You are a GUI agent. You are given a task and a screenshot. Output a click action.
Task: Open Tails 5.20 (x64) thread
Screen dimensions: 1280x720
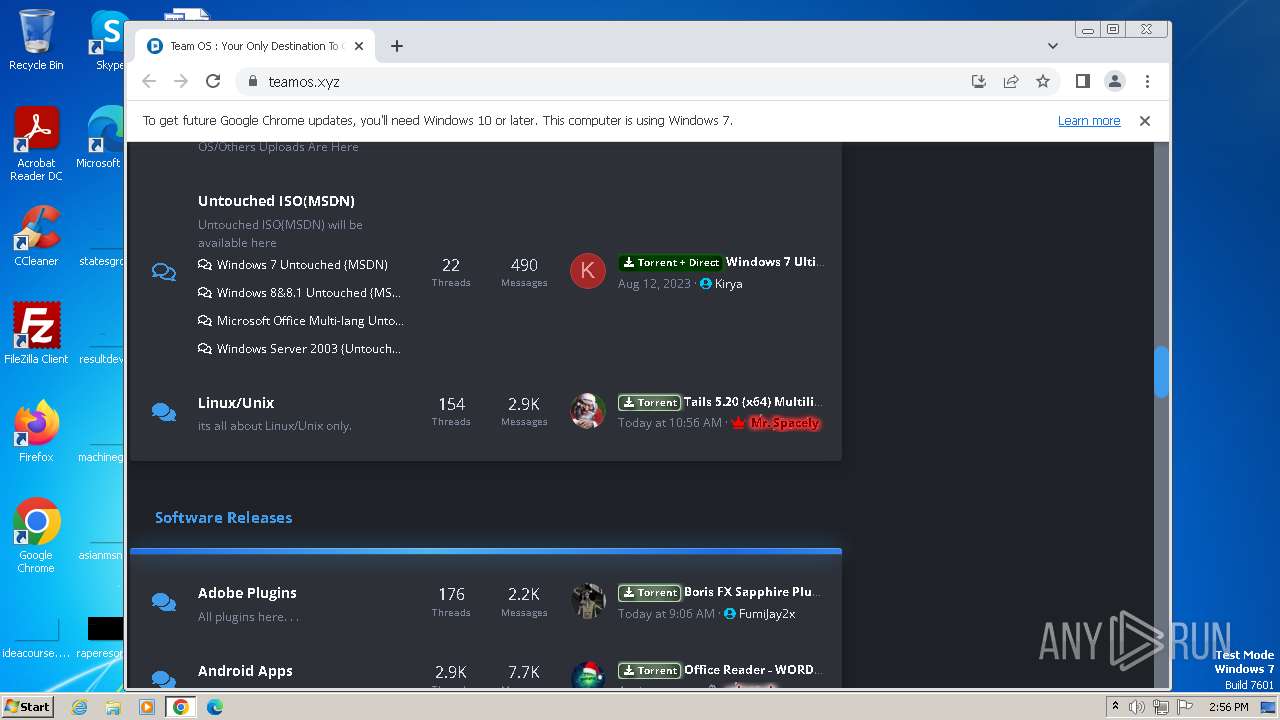752,402
